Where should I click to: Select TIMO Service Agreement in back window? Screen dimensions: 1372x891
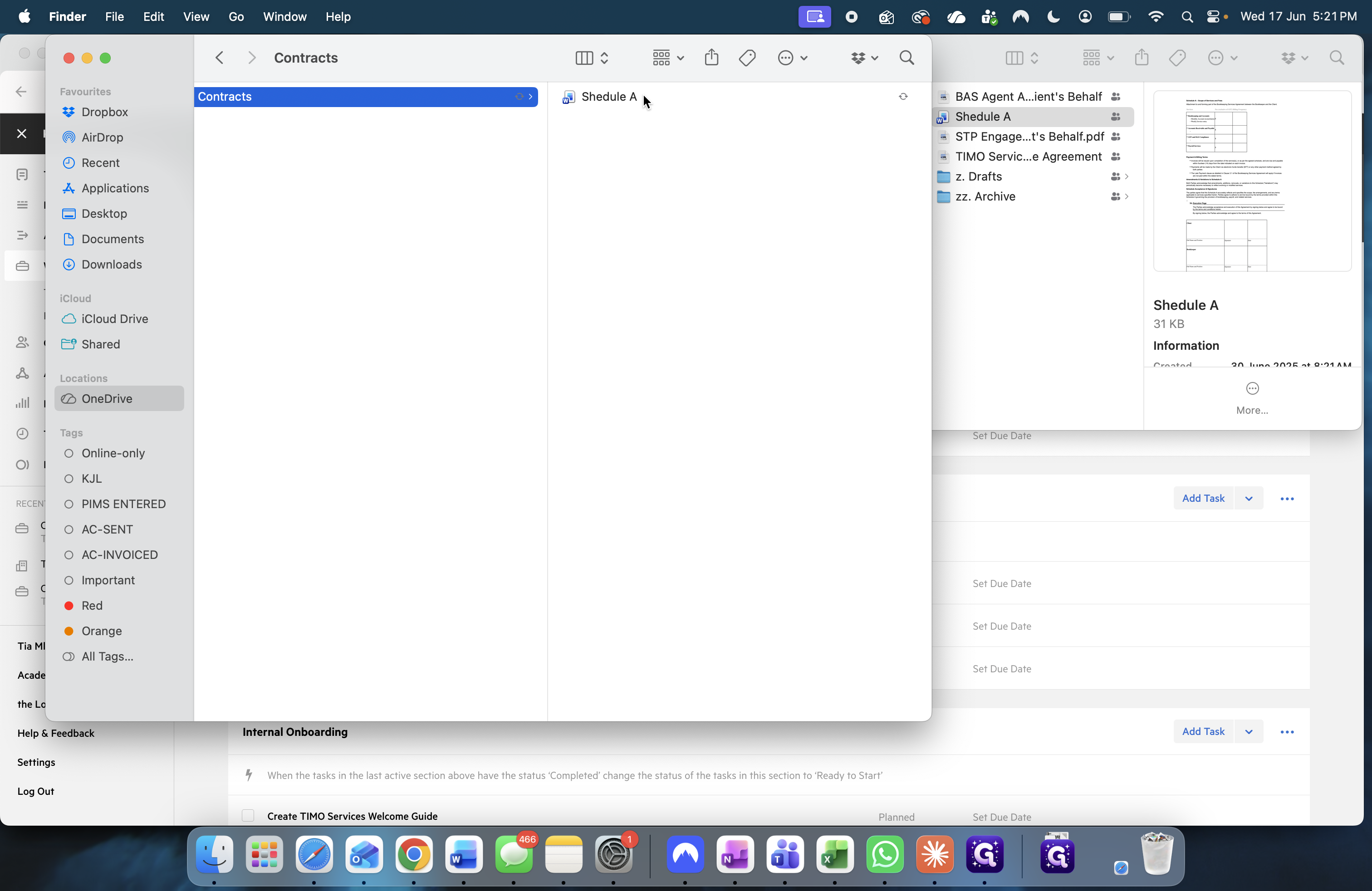click(1029, 156)
